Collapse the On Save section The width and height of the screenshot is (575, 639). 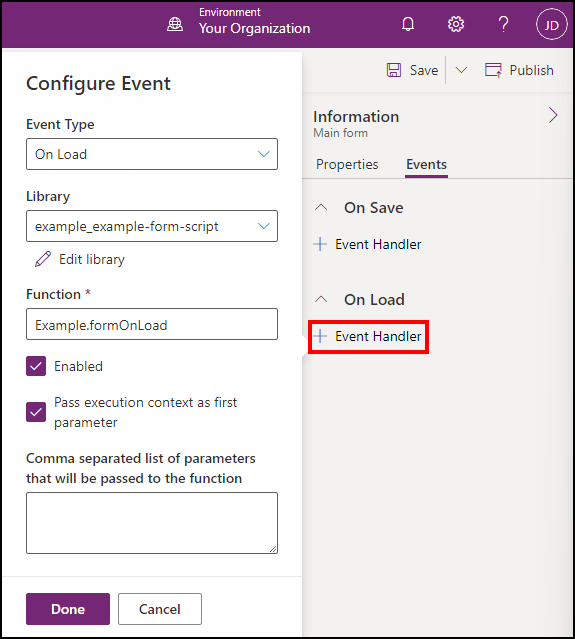tap(321, 207)
